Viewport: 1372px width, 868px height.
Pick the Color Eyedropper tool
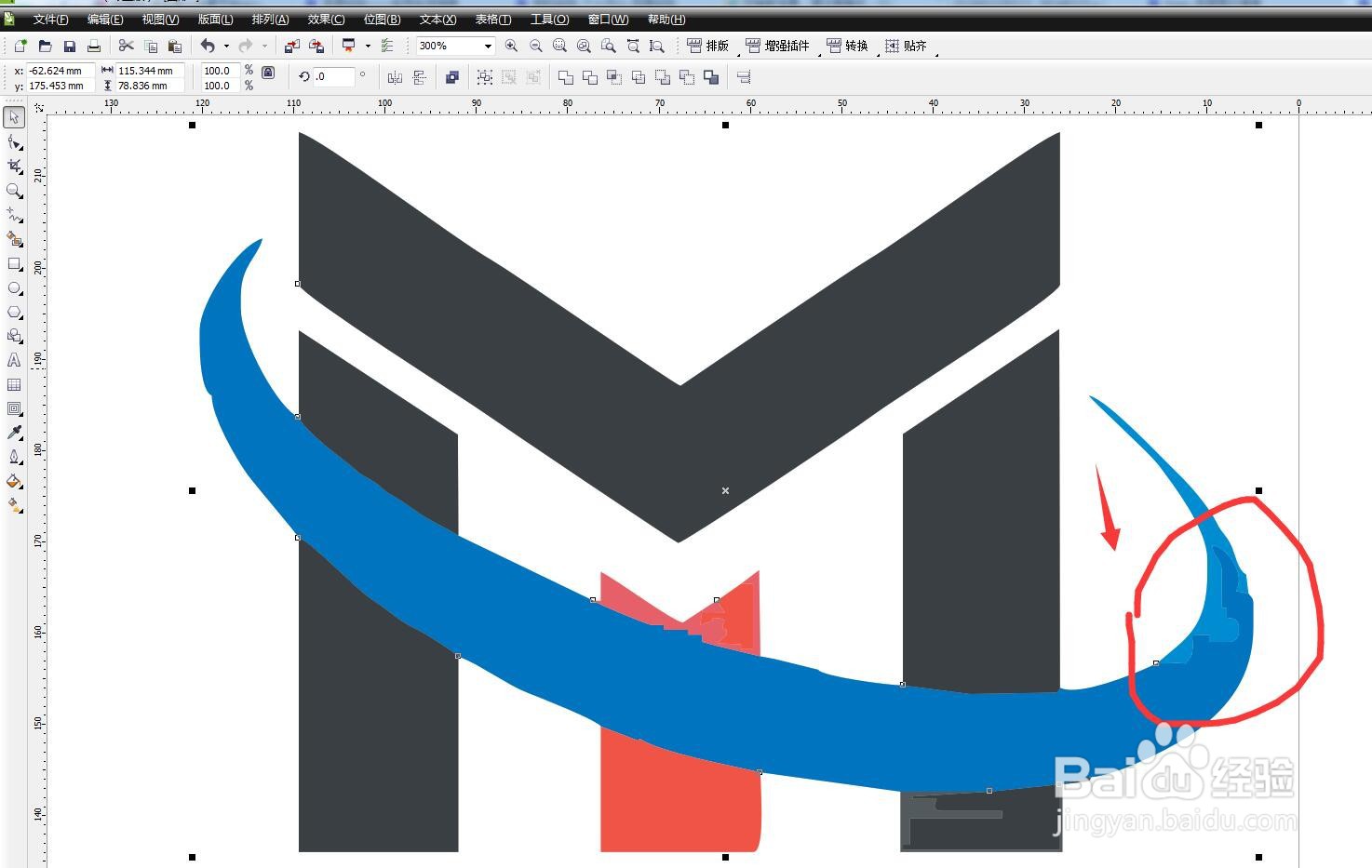tap(14, 432)
